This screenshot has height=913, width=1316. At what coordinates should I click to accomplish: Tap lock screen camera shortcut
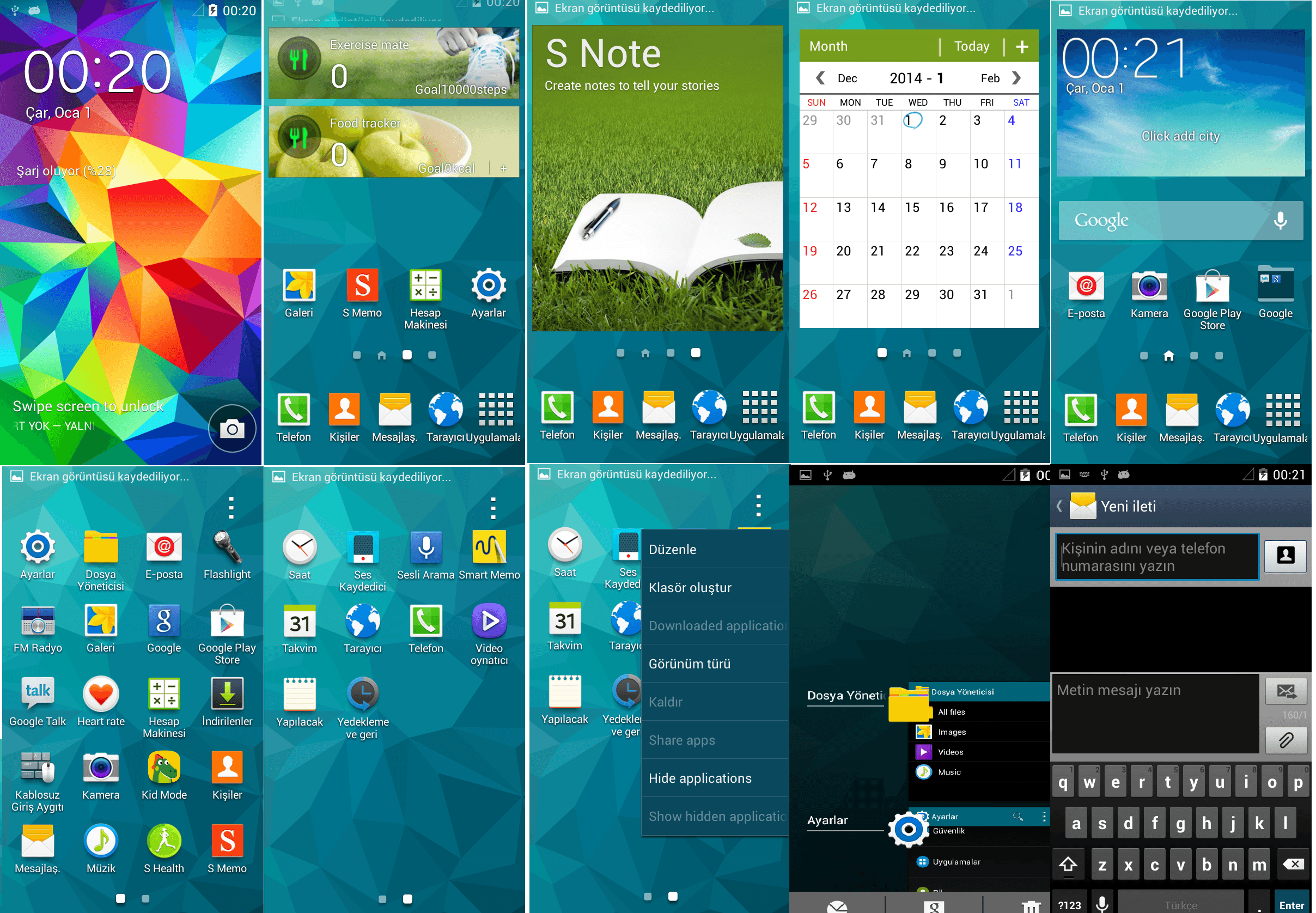(232, 429)
